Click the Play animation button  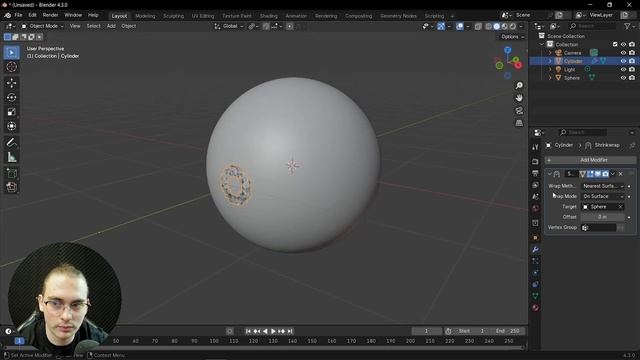tap(273, 331)
